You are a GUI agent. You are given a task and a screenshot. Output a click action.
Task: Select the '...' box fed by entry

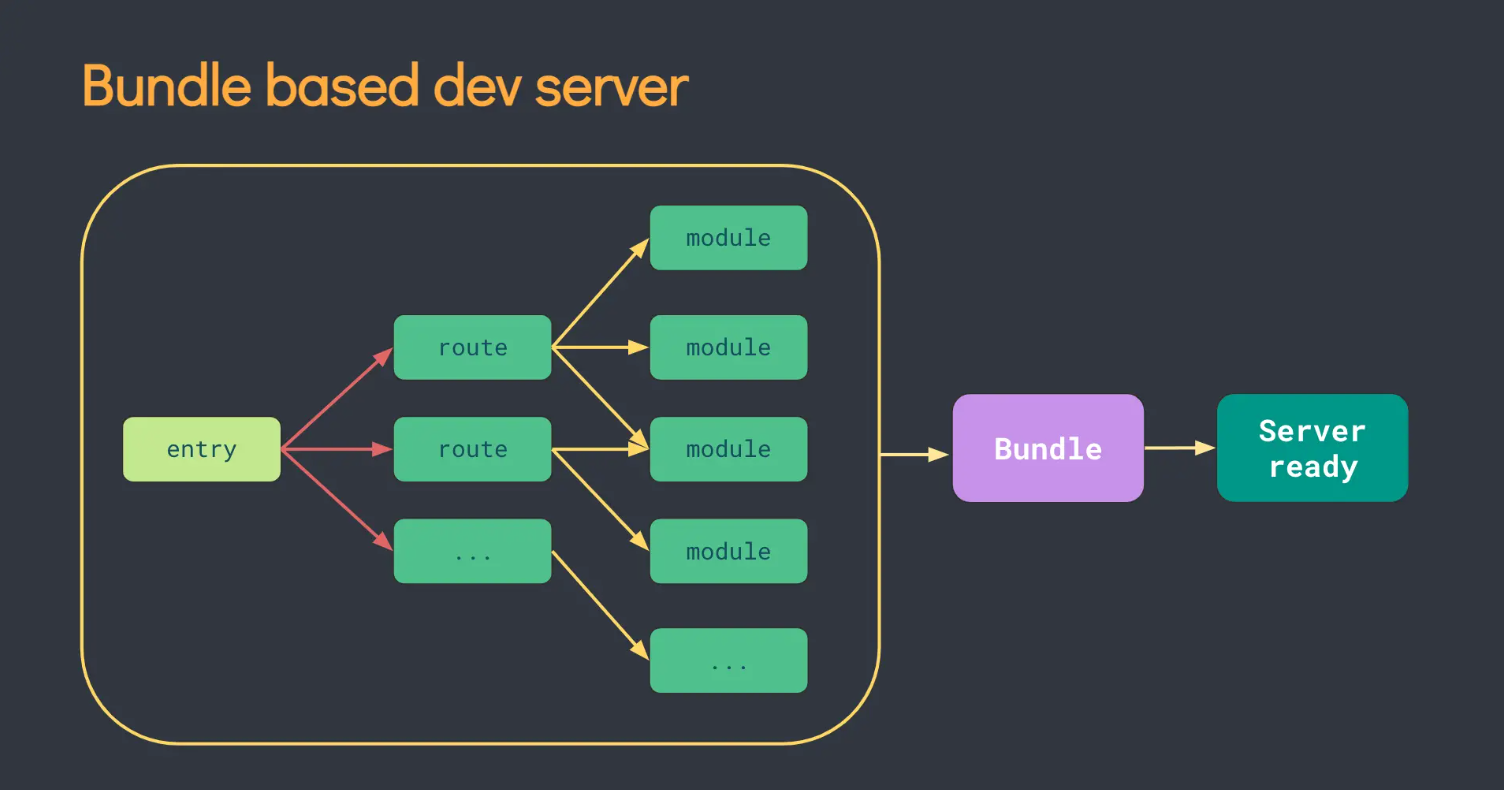[473, 551]
